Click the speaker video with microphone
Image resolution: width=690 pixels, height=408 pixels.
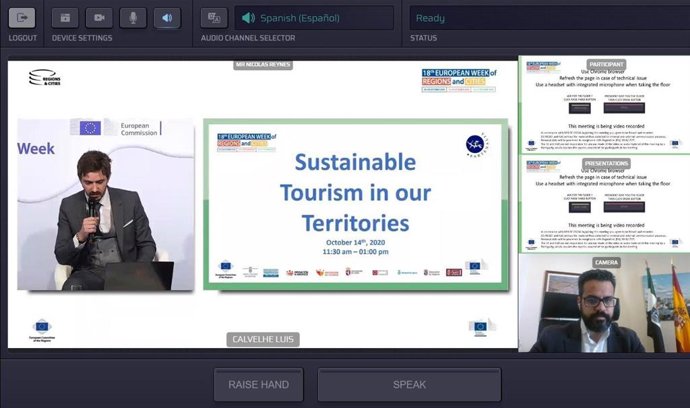coord(106,204)
